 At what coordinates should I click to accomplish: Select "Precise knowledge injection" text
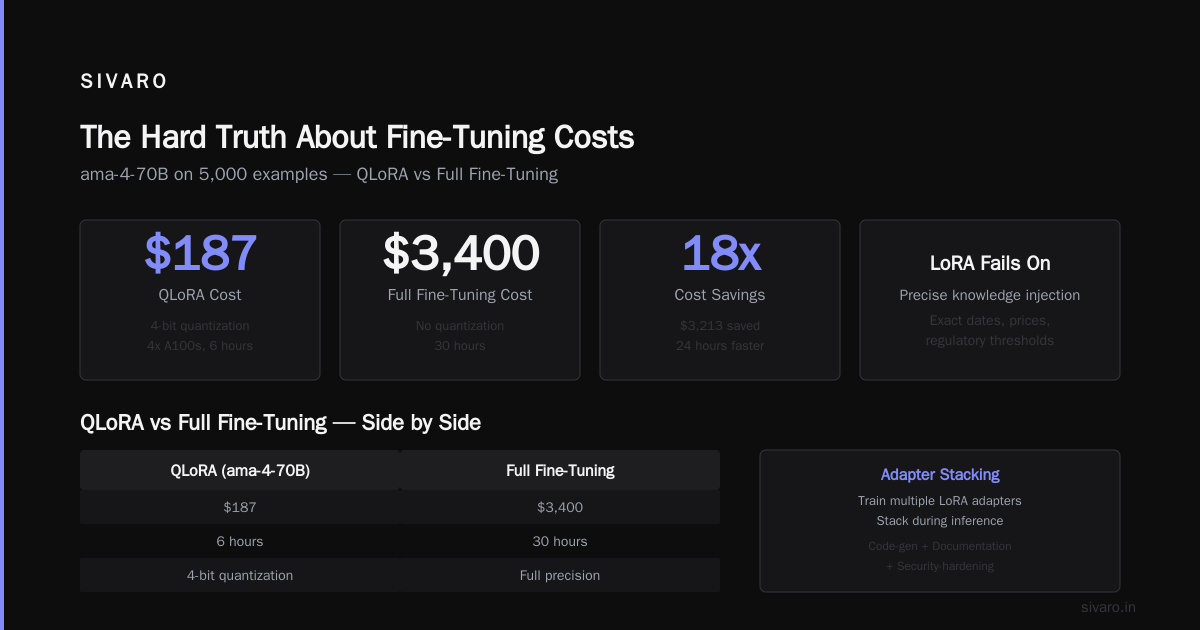(x=990, y=295)
